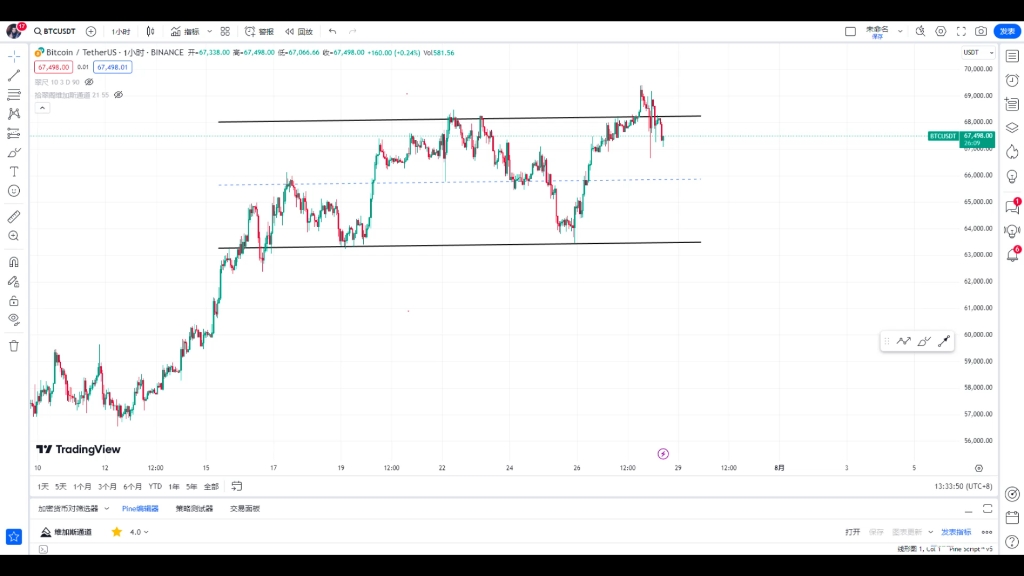Screen dimensions: 1024x576
Task: Open the alerts bell panel
Action: tap(1012, 255)
